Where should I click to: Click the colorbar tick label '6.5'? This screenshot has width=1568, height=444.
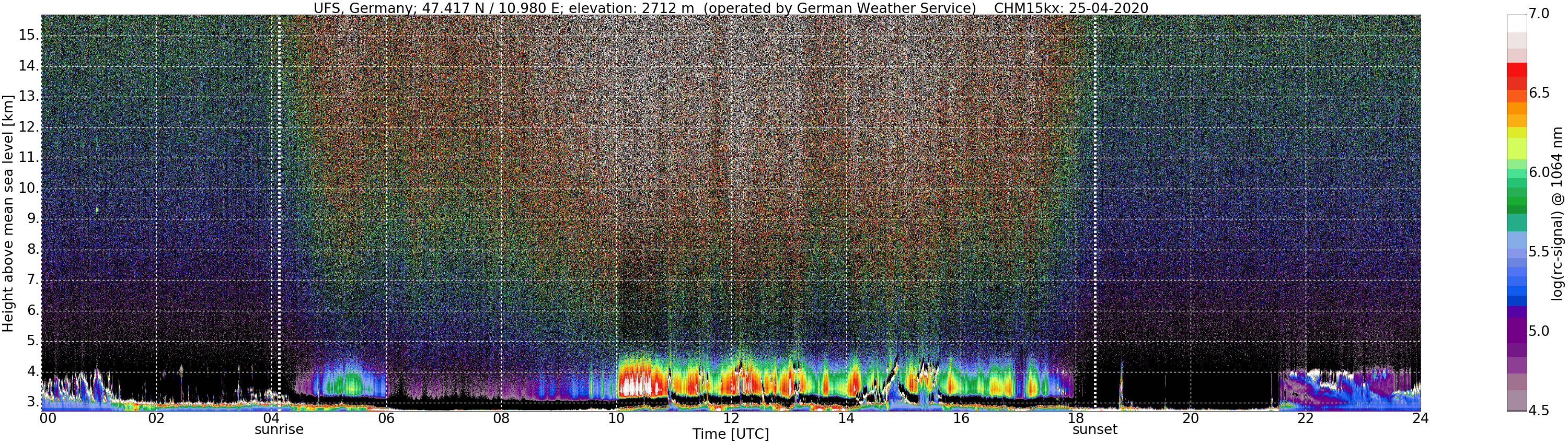point(1539,93)
